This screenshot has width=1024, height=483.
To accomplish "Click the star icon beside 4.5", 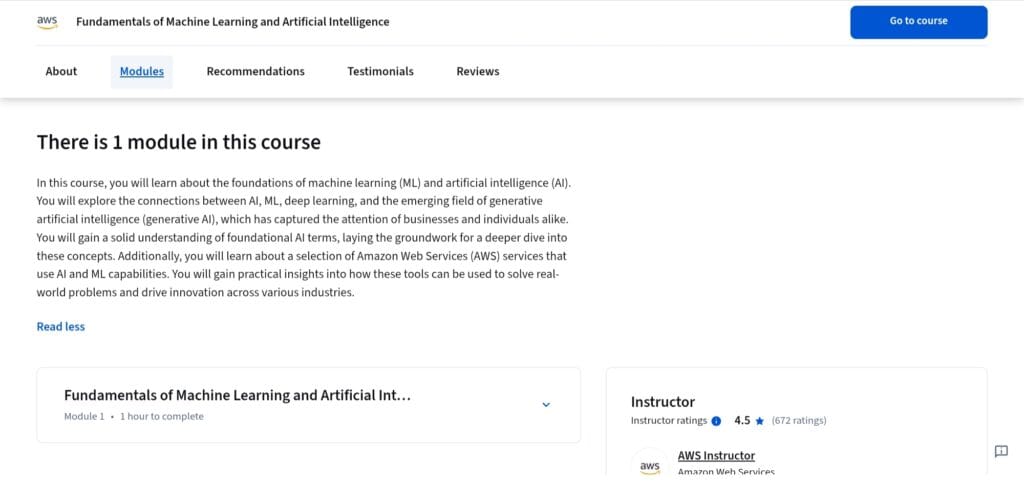I will coord(760,421).
